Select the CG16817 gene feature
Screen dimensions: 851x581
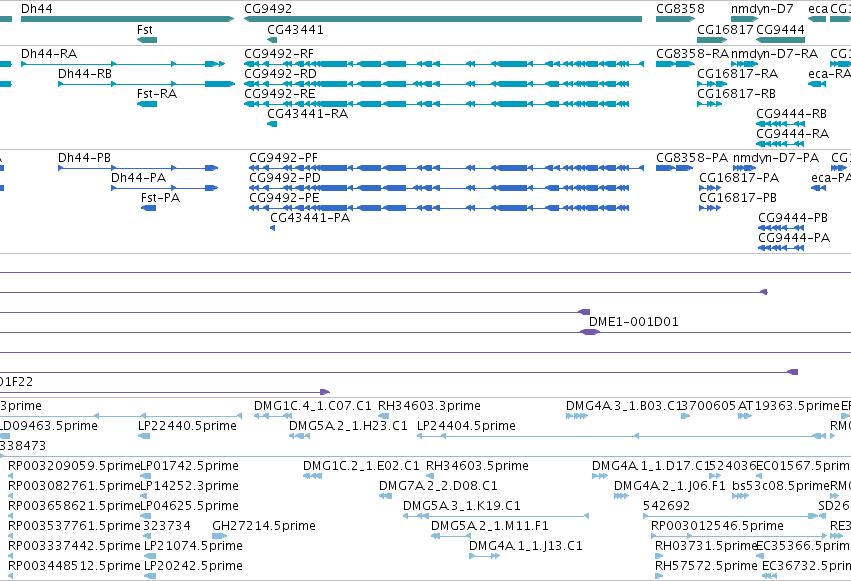[712, 40]
